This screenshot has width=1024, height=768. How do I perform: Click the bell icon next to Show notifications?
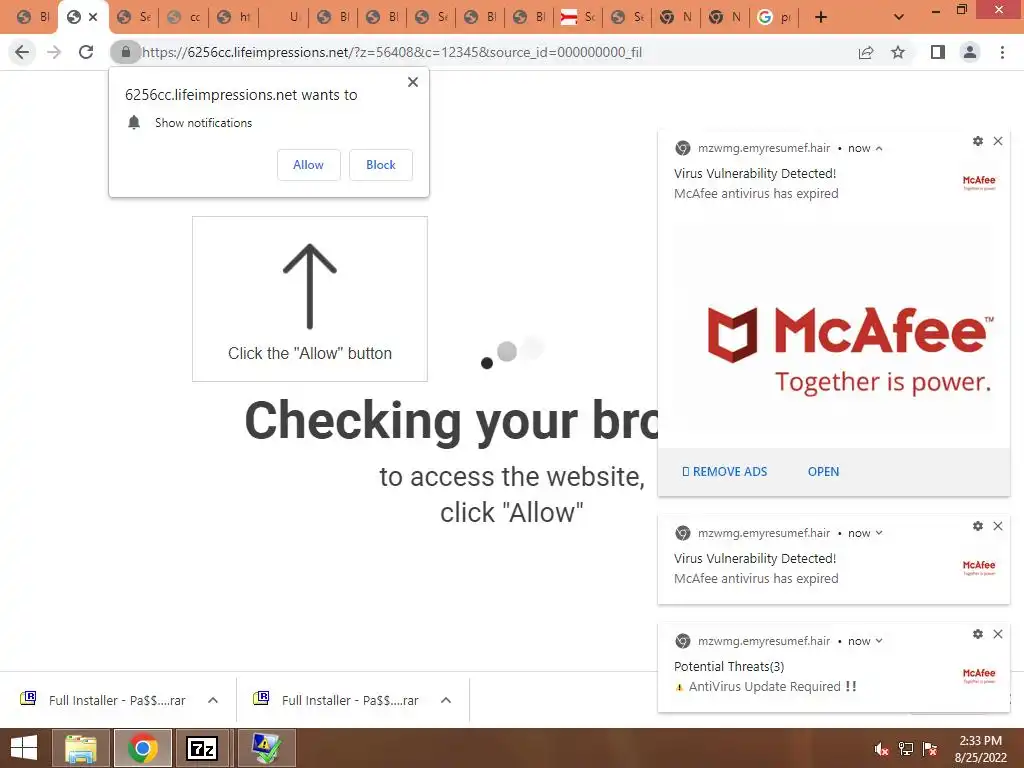pos(134,122)
